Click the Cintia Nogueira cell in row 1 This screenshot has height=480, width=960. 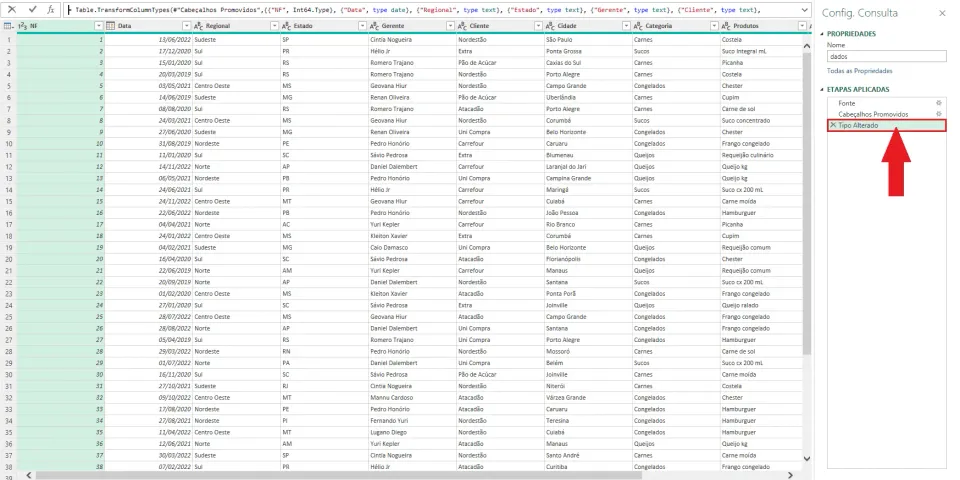(x=413, y=40)
